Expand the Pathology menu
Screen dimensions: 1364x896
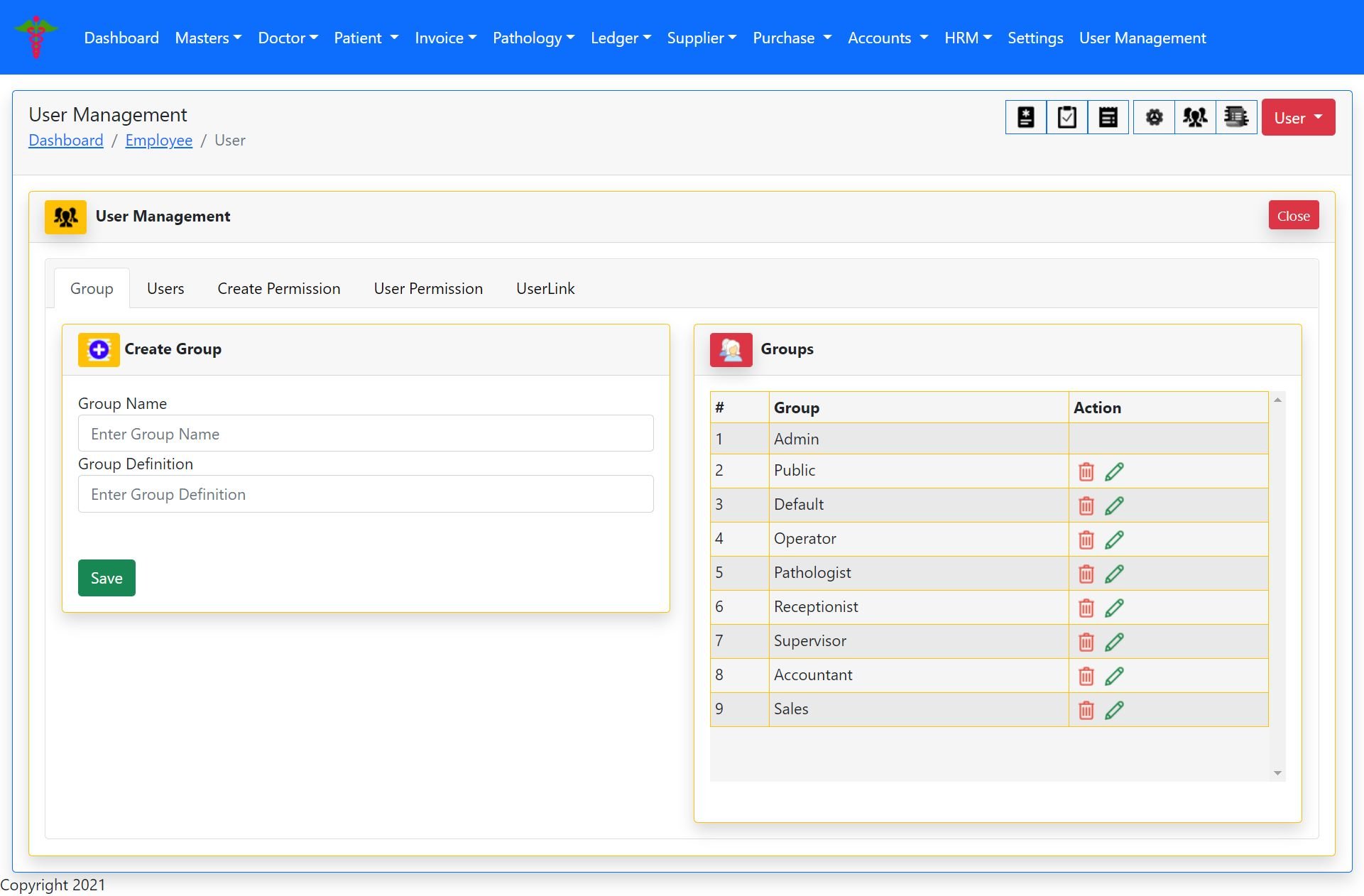point(533,38)
